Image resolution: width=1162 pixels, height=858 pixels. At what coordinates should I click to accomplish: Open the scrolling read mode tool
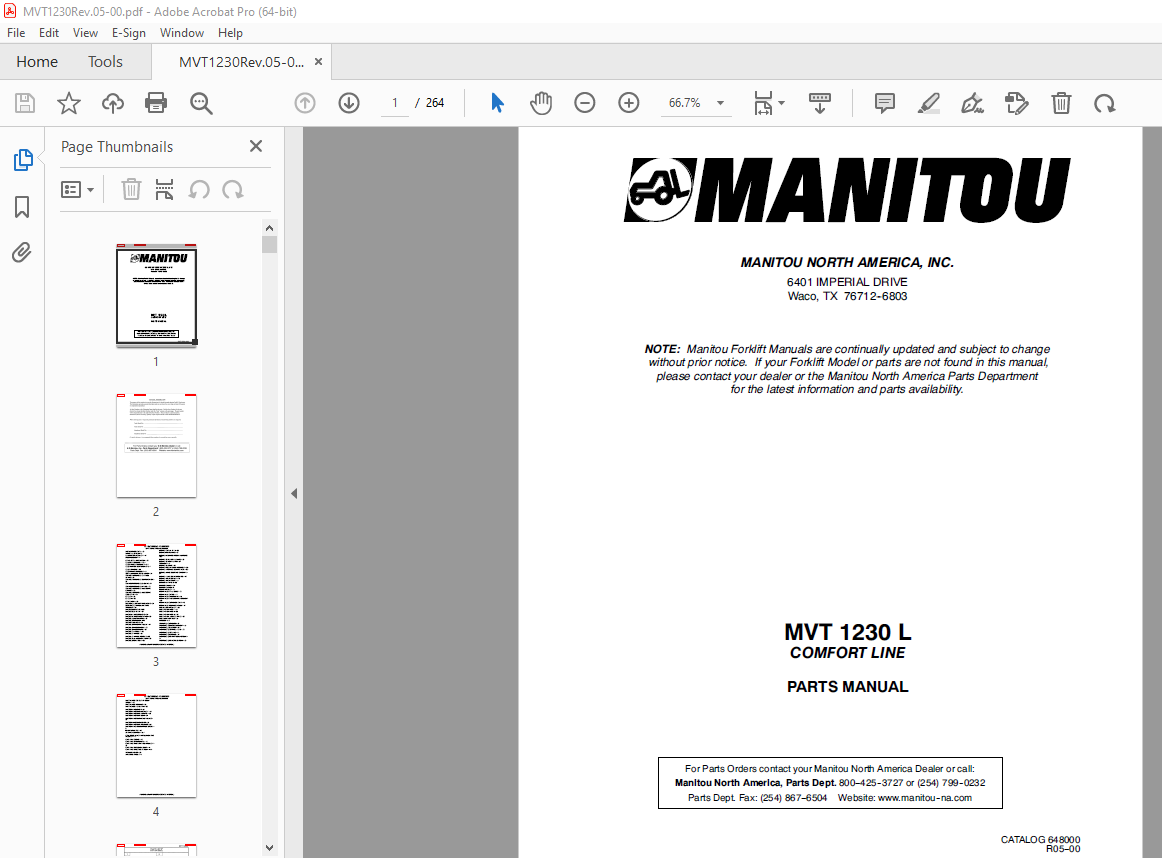pos(820,103)
